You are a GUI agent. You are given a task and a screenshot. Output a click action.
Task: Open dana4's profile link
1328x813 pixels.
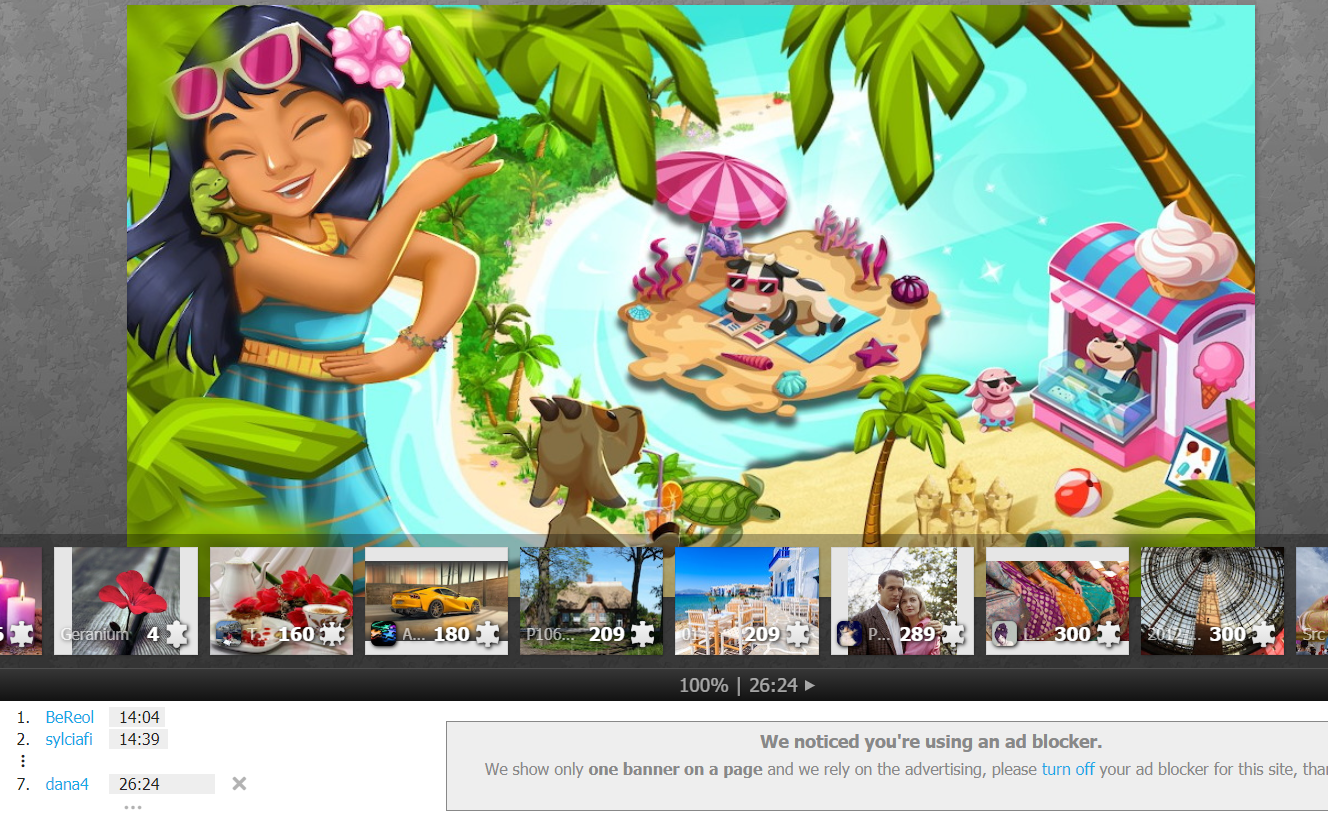click(67, 784)
